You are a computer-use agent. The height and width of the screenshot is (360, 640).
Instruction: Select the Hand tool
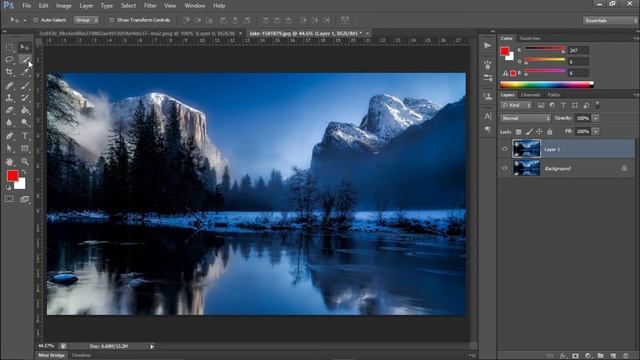click(x=9, y=162)
